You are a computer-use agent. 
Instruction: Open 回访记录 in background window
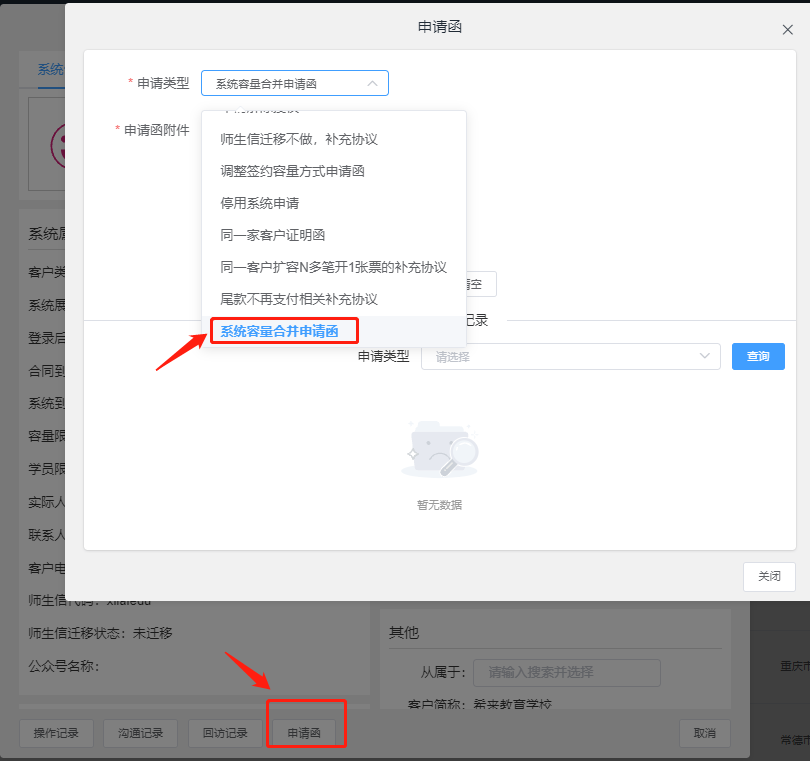(x=225, y=733)
